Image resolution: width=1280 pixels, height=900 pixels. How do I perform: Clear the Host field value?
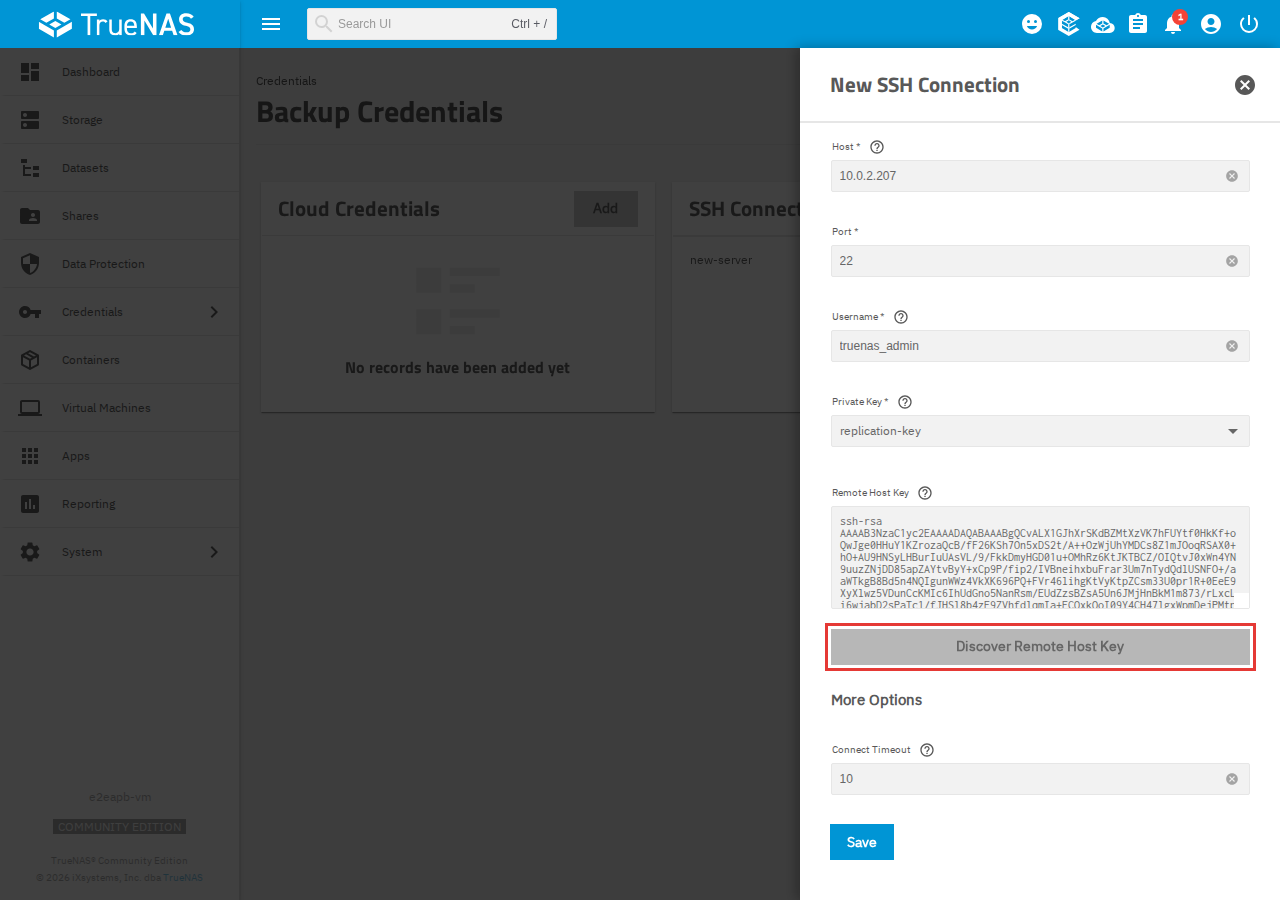[1232, 176]
